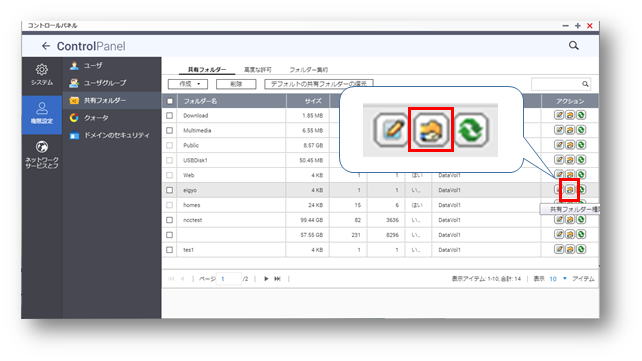
Task: Switch to the 高度な許可 tab
Action: tap(258, 70)
